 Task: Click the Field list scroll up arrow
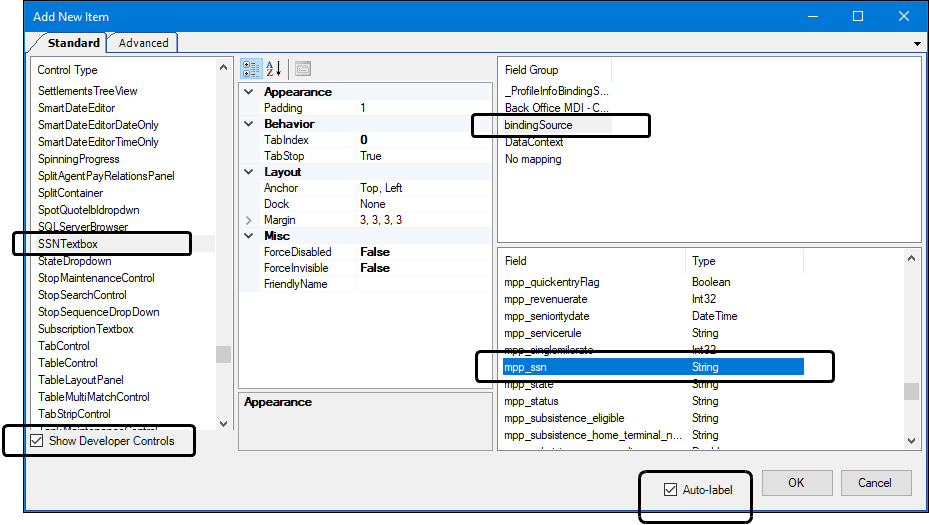pyautogui.click(x=911, y=258)
